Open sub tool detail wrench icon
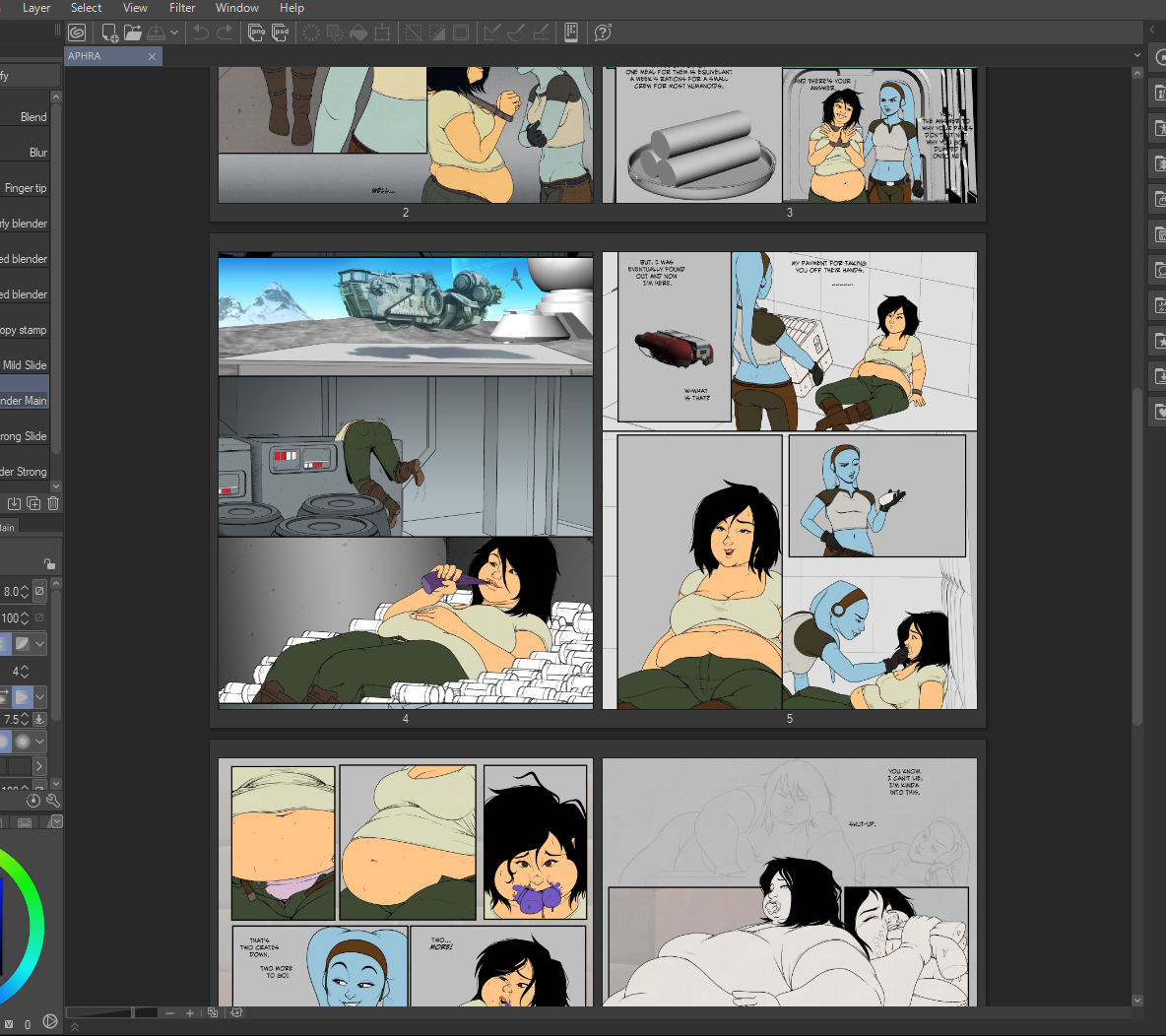Screen dimensions: 1166x1036 (53, 801)
